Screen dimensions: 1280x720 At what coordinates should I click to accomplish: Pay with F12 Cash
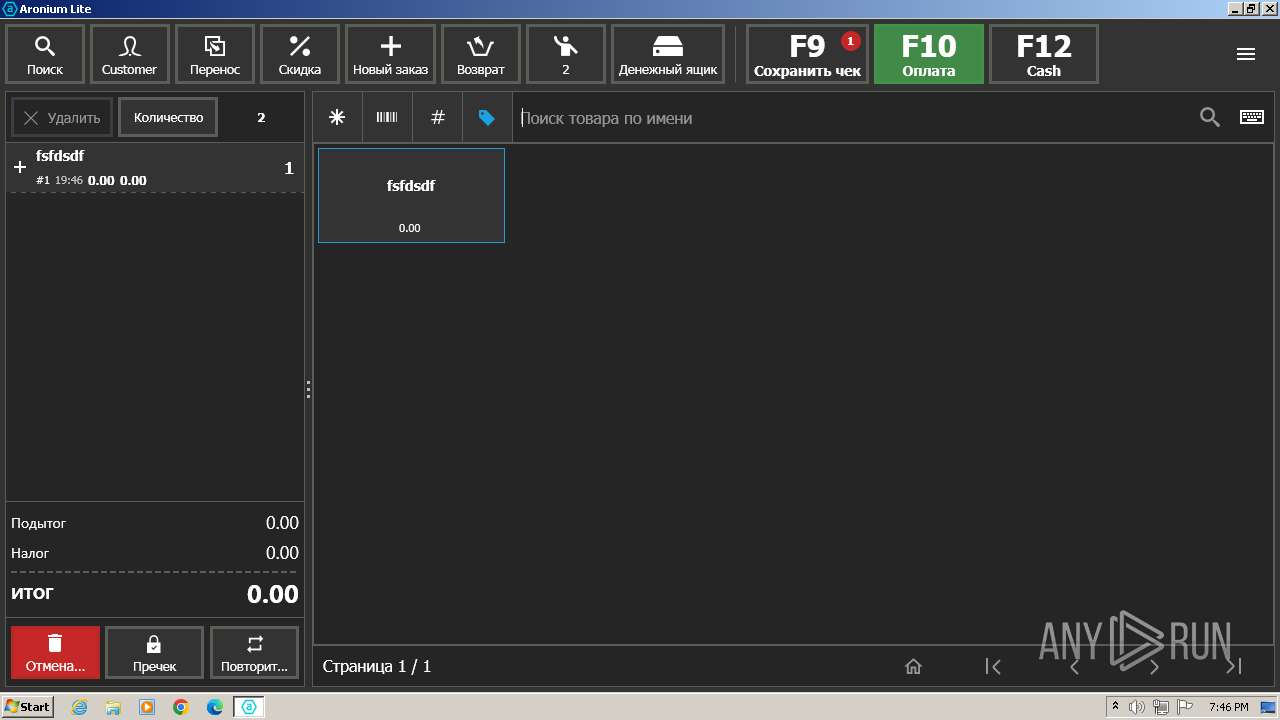click(1044, 54)
